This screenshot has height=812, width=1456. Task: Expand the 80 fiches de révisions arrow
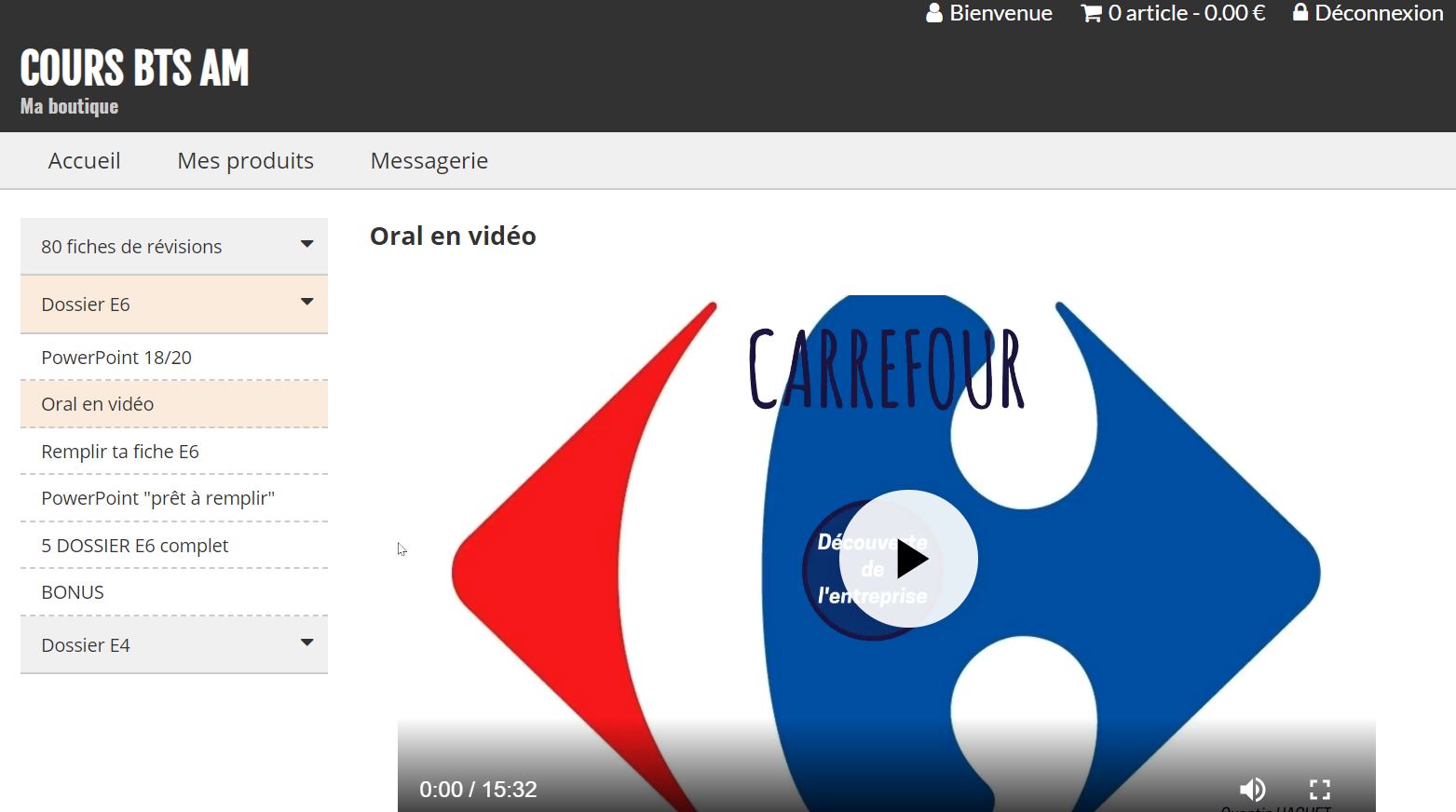(306, 244)
